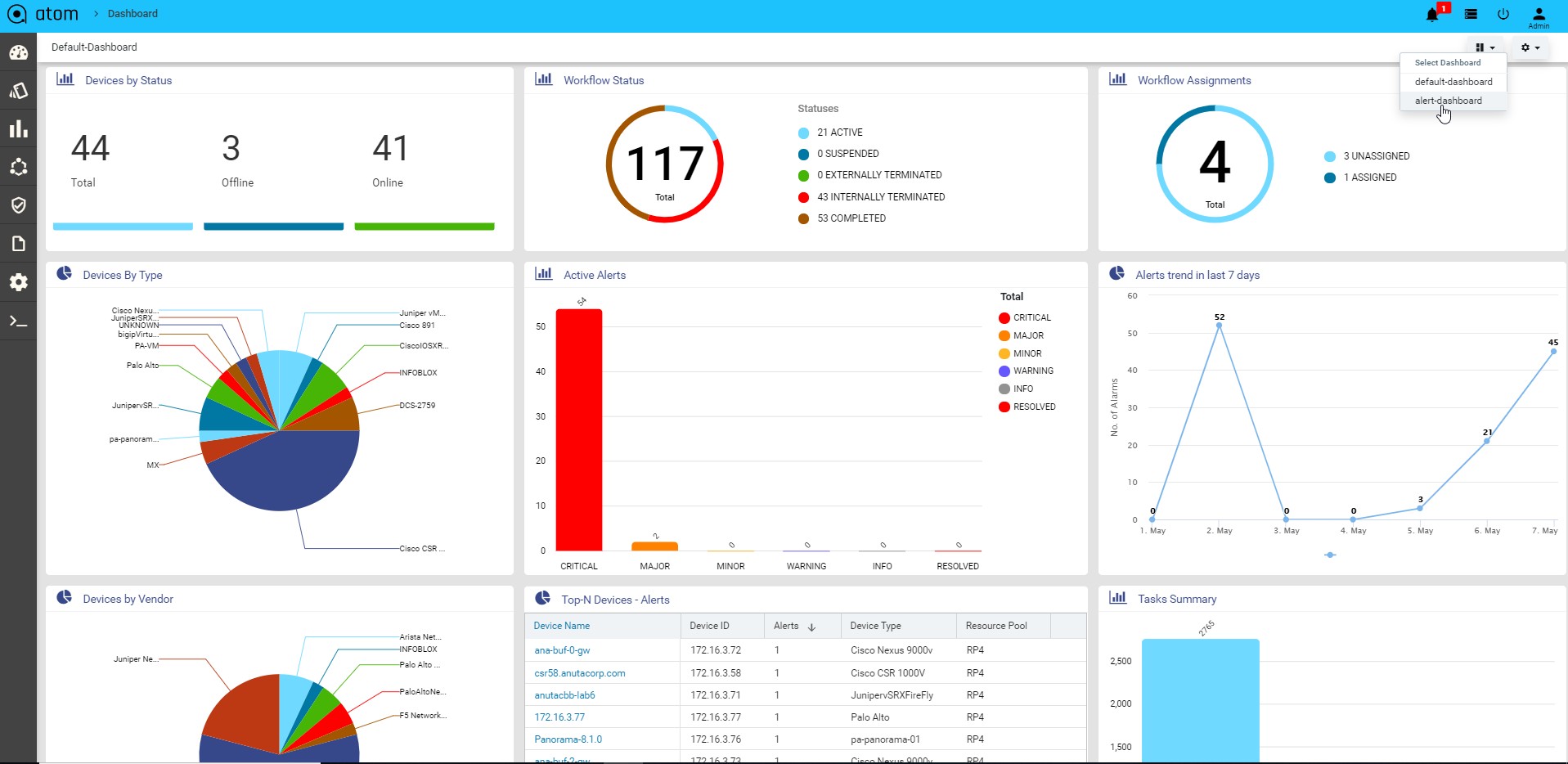Sort by Device Name column header
The height and width of the screenshot is (764, 1568).
[x=561, y=626]
